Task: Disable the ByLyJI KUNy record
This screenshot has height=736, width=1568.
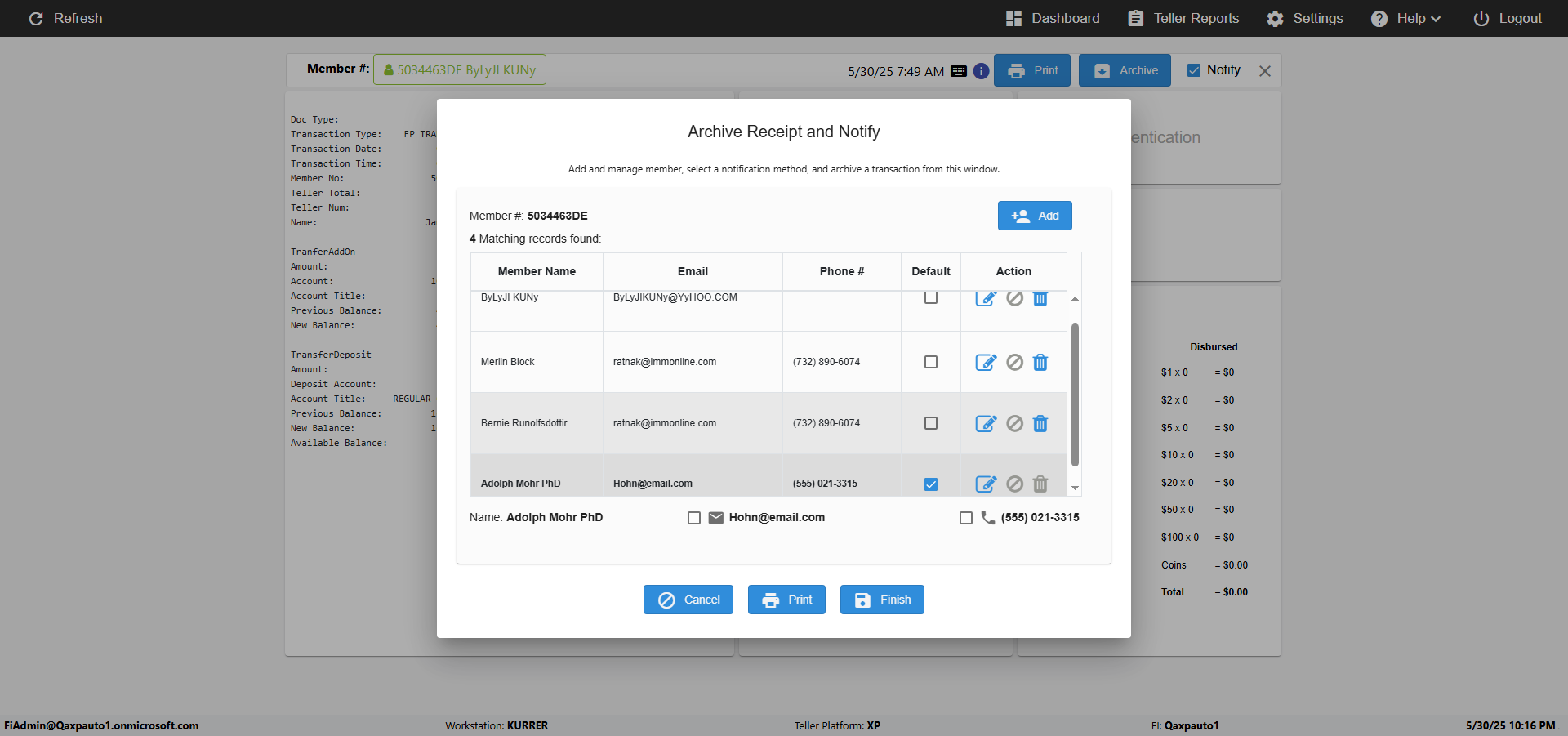Action: (x=1014, y=298)
